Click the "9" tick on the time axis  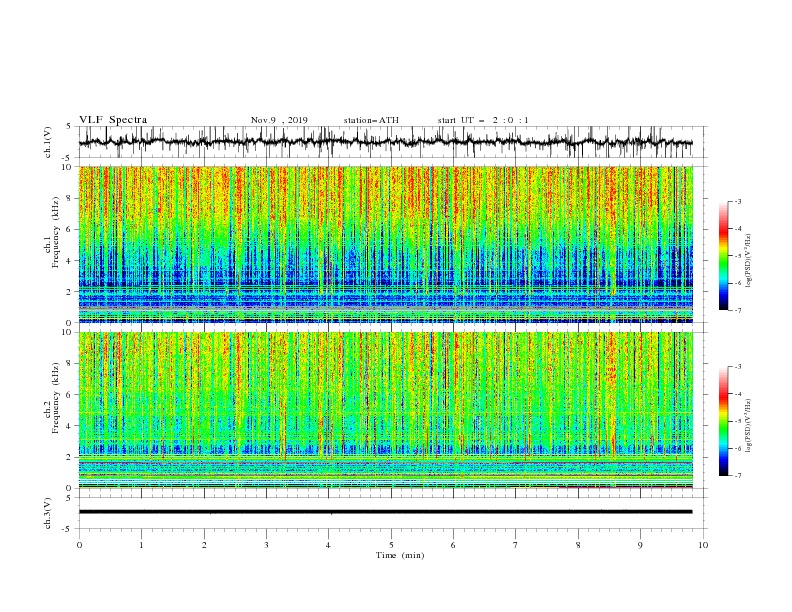[x=640, y=545]
